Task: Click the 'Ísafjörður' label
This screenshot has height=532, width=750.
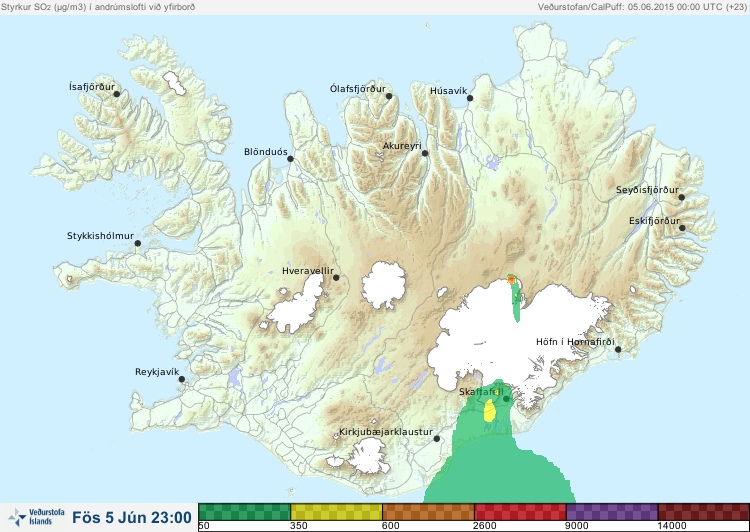Action: (92, 87)
